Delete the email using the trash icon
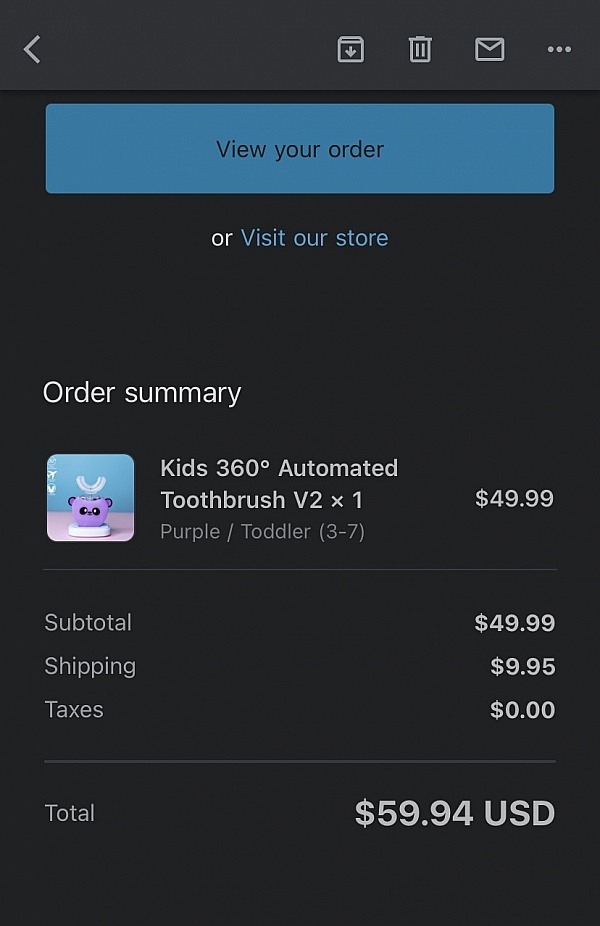 click(420, 49)
